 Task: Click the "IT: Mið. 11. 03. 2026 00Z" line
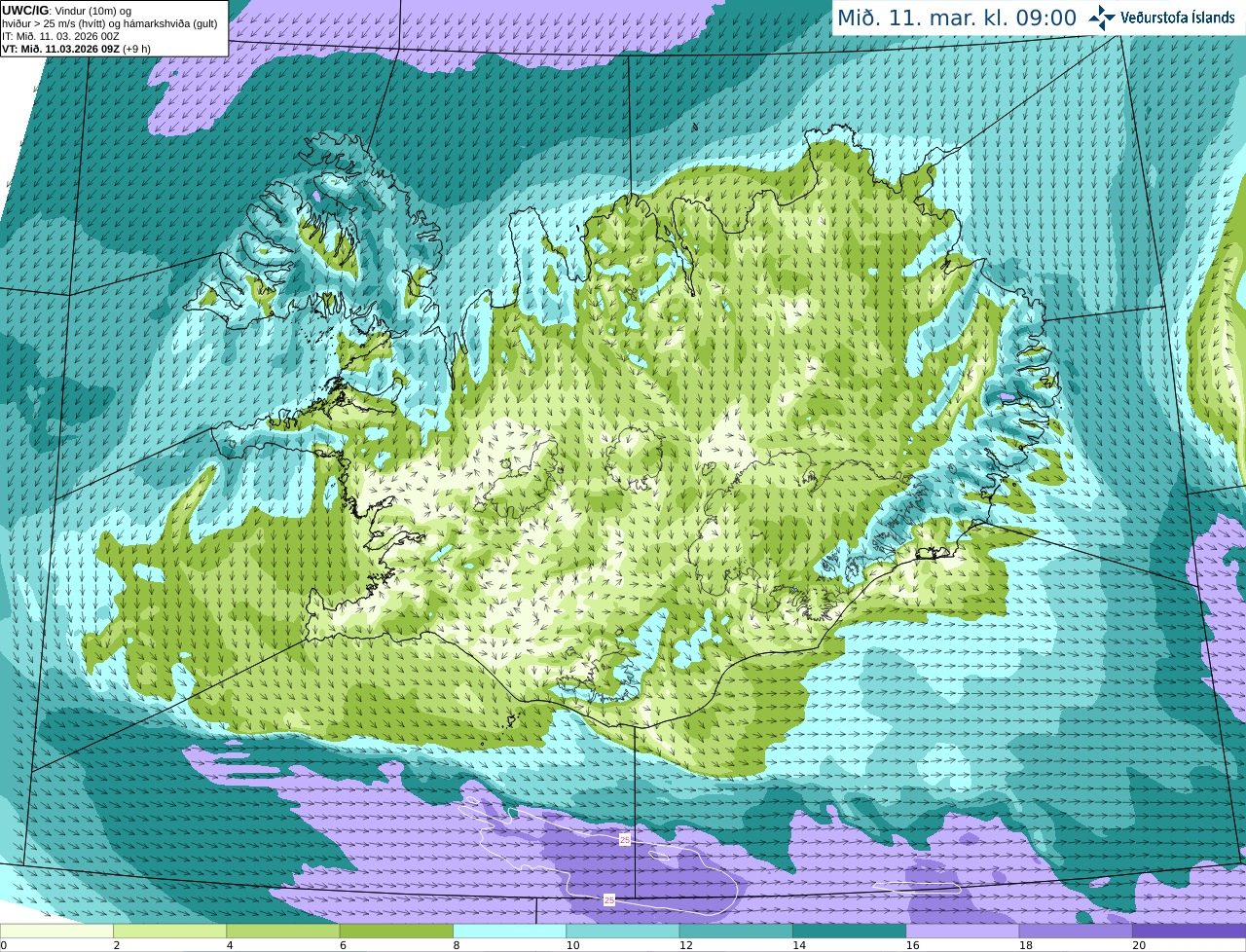pyautogui.click(x=61, y=36)
